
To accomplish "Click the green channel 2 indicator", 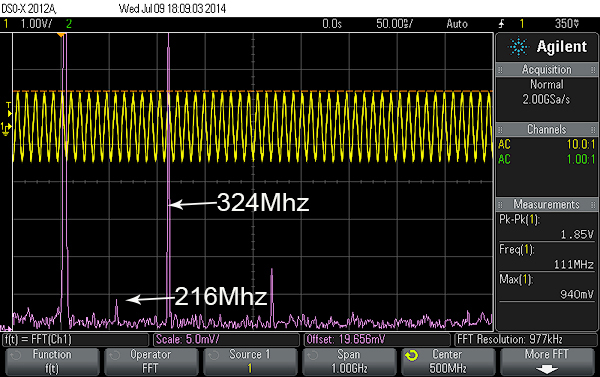I will 69,24.
